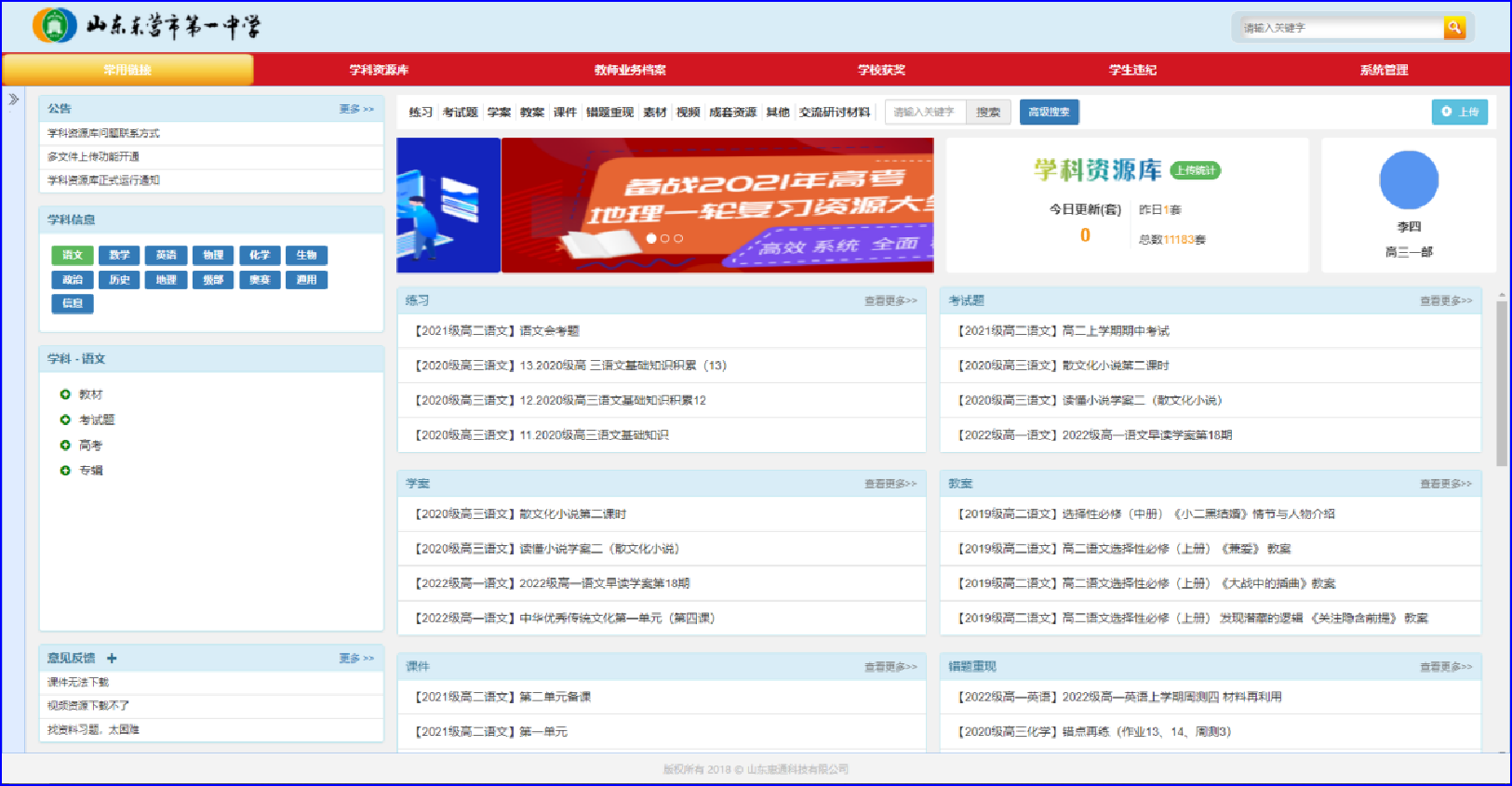Click the yellow search magnifier icon

(x=1453, y=28)
